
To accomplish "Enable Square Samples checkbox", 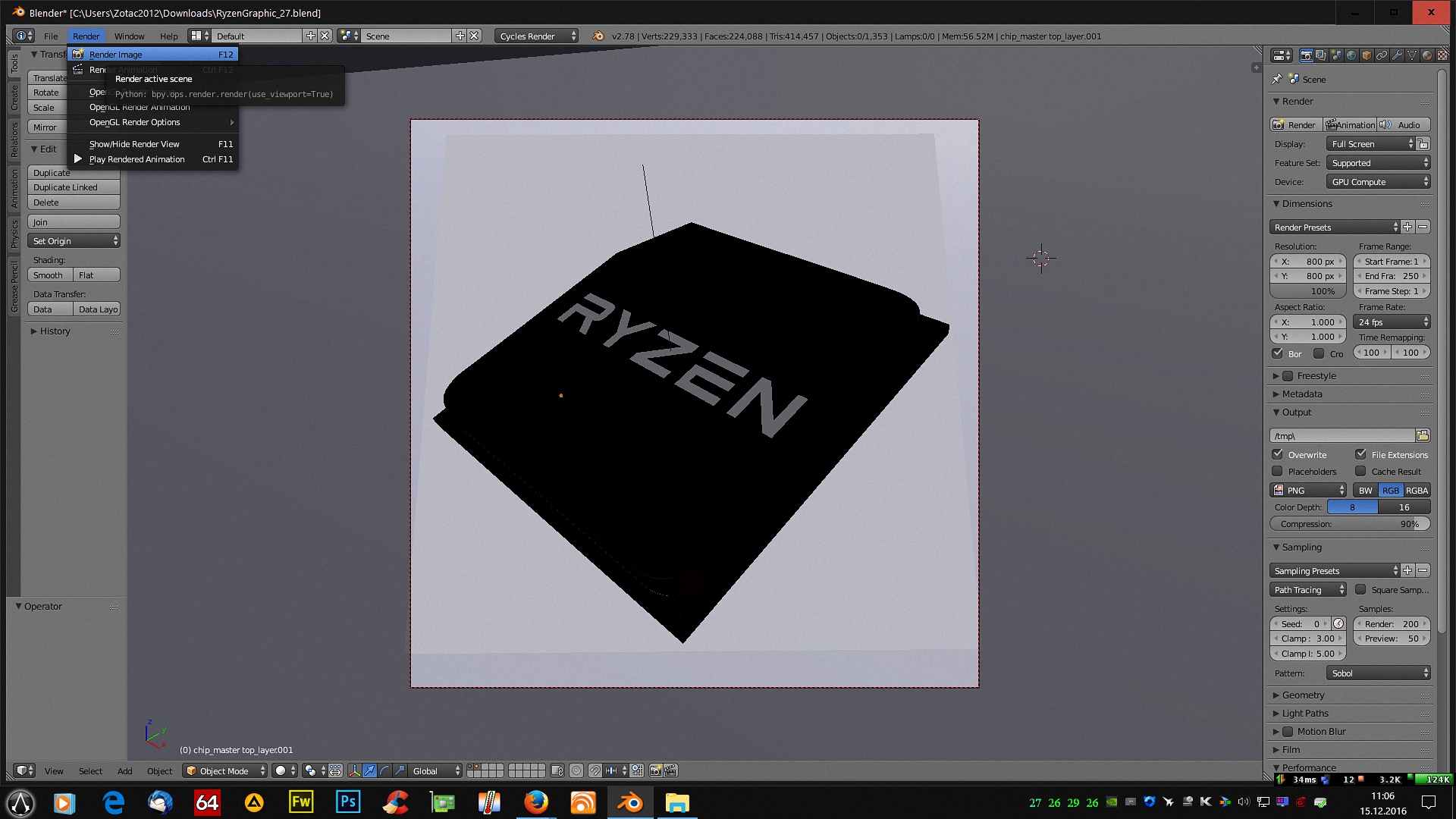I will pos(1361,589).
